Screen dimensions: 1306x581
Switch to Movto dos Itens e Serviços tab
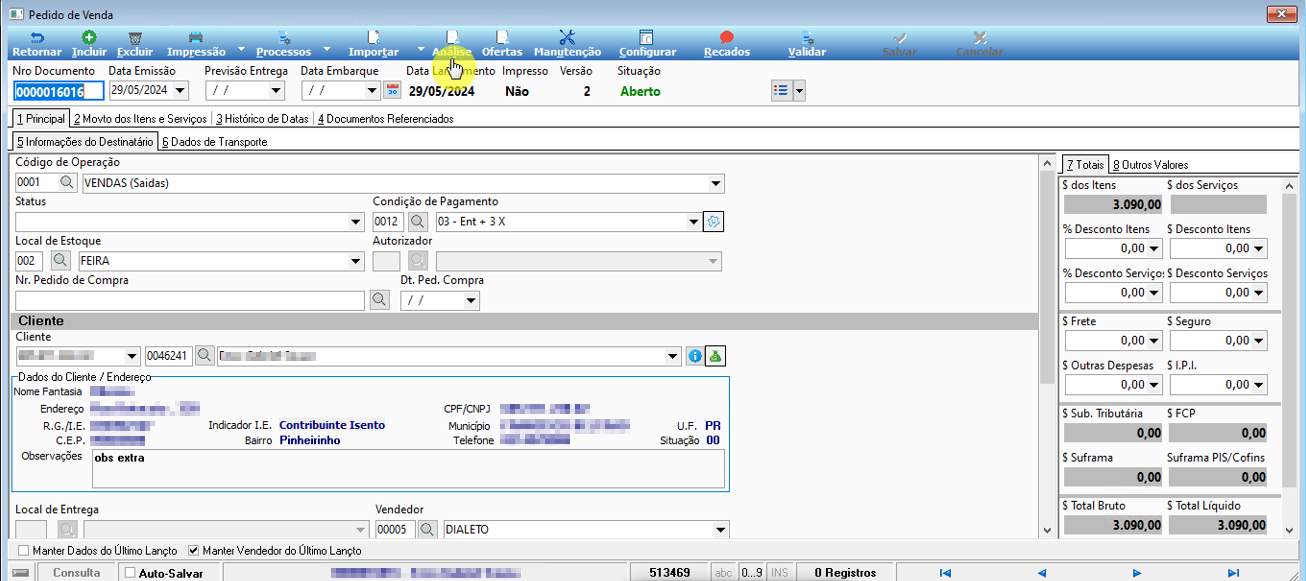coord(140,119)
